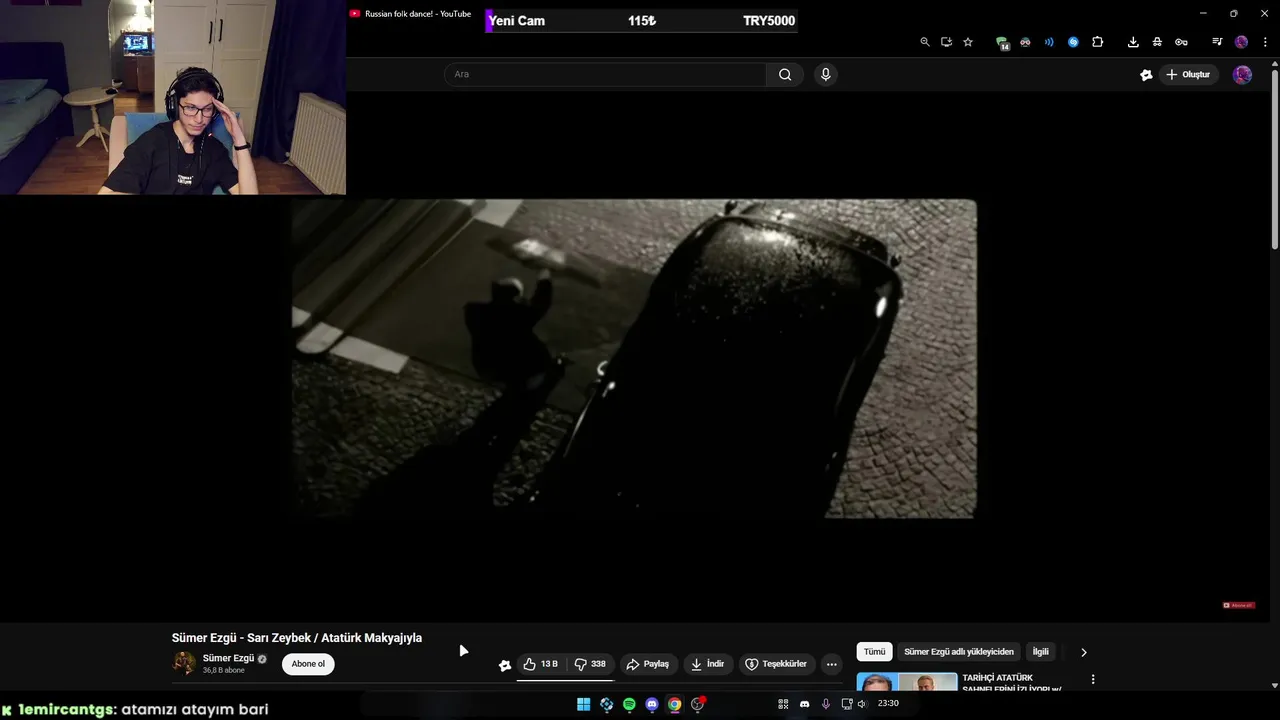The height and width of the screenshot is (720, 1280).
Task: Subscribe using the Abone ol button
Action: click(308, 664)
